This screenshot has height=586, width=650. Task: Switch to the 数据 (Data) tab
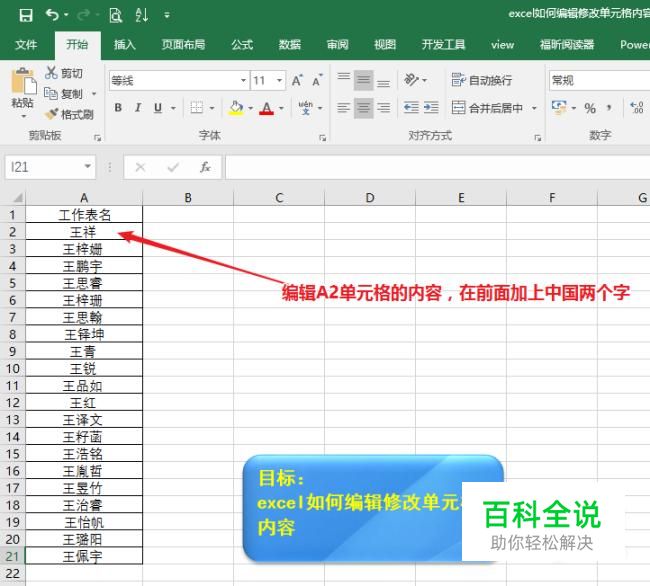pos(290,45)
